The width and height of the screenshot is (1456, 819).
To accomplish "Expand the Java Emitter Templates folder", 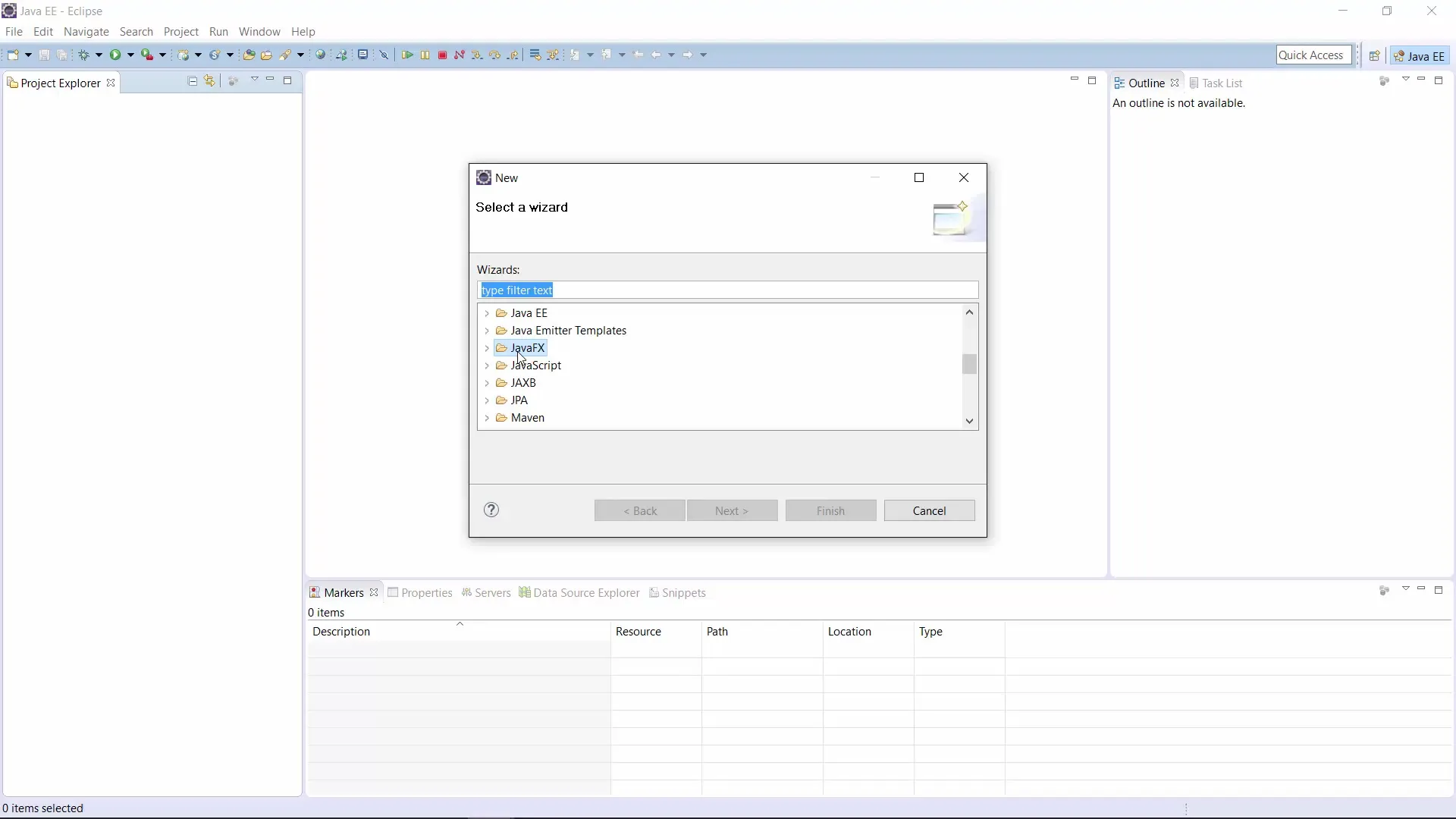I will click(x=487, y=331).
